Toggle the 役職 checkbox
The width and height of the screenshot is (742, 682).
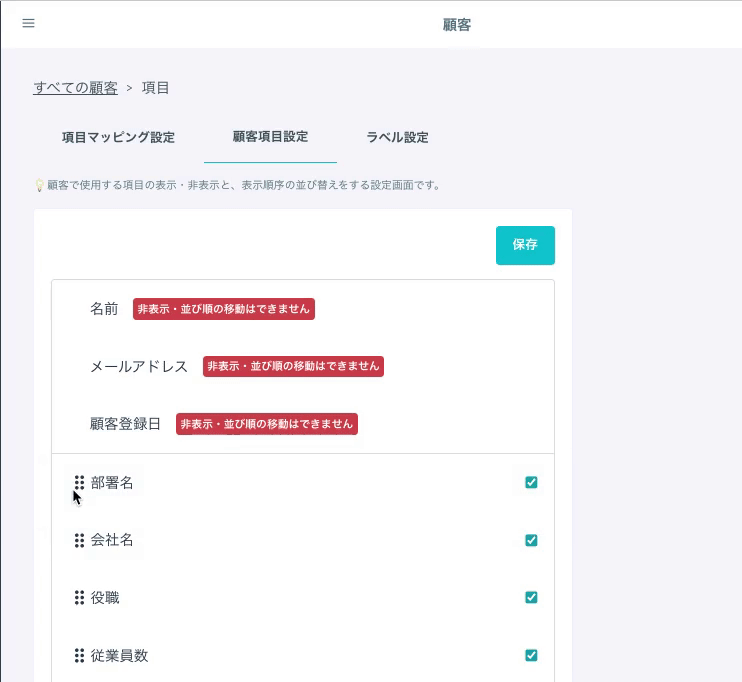pos(531,597)
